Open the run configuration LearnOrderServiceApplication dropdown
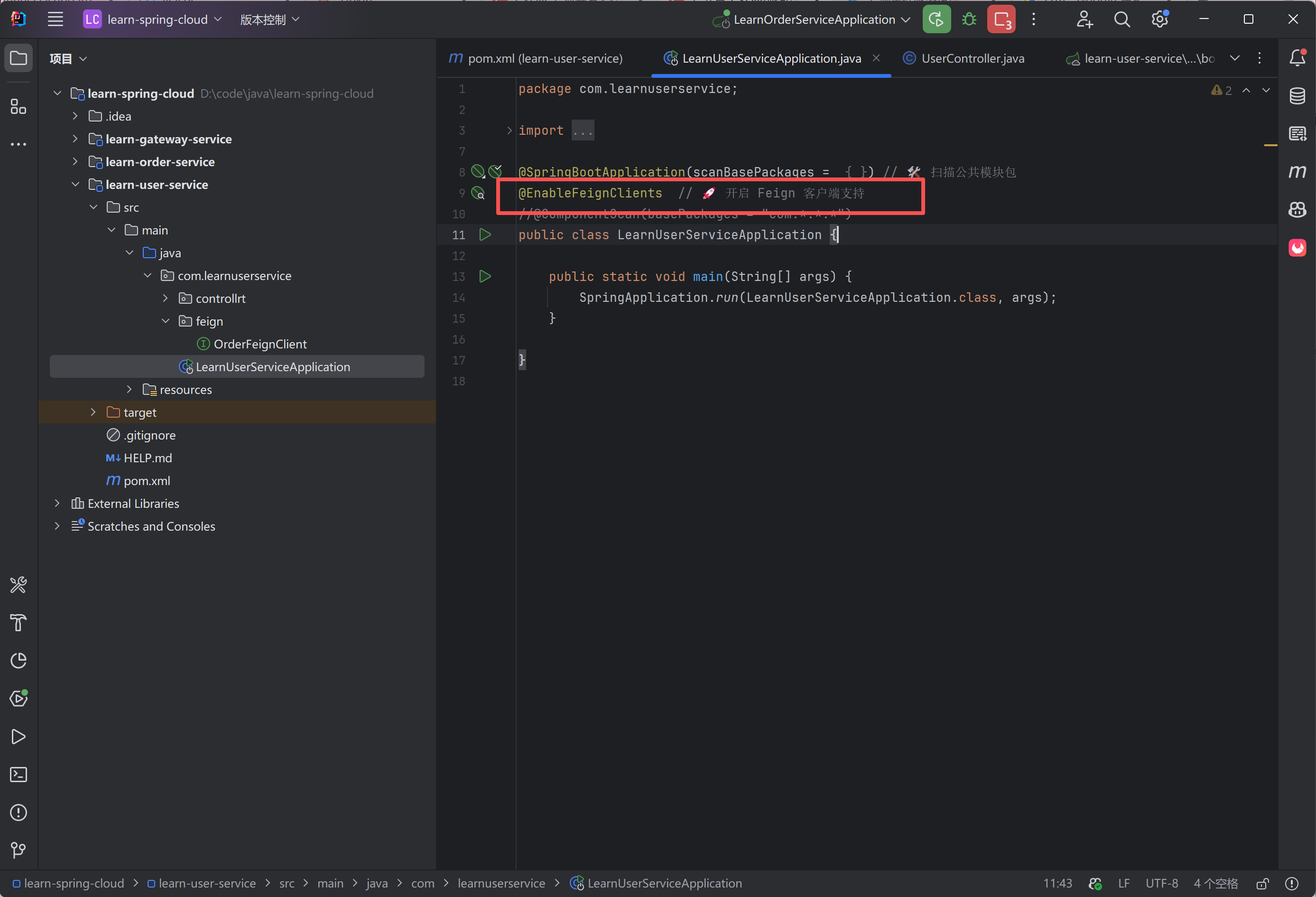Screen dimensions: 1316x897 coord(811,19)
